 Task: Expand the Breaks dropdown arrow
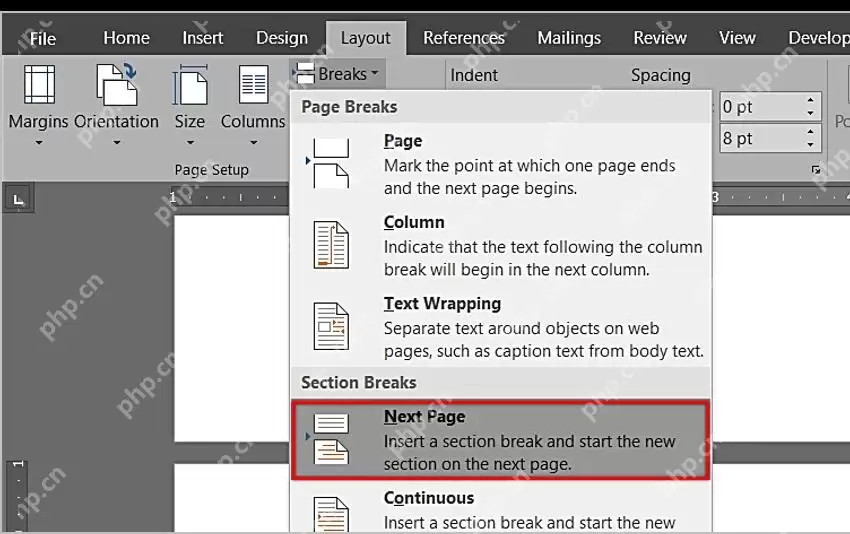click(x=375, y=73)
